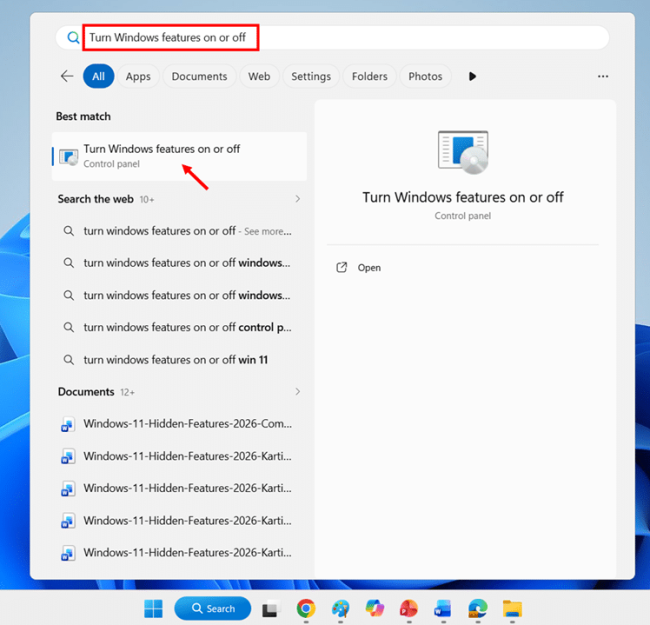650x625 pixels.
Task: Select the All filter tab
Action: coord(98,76)
